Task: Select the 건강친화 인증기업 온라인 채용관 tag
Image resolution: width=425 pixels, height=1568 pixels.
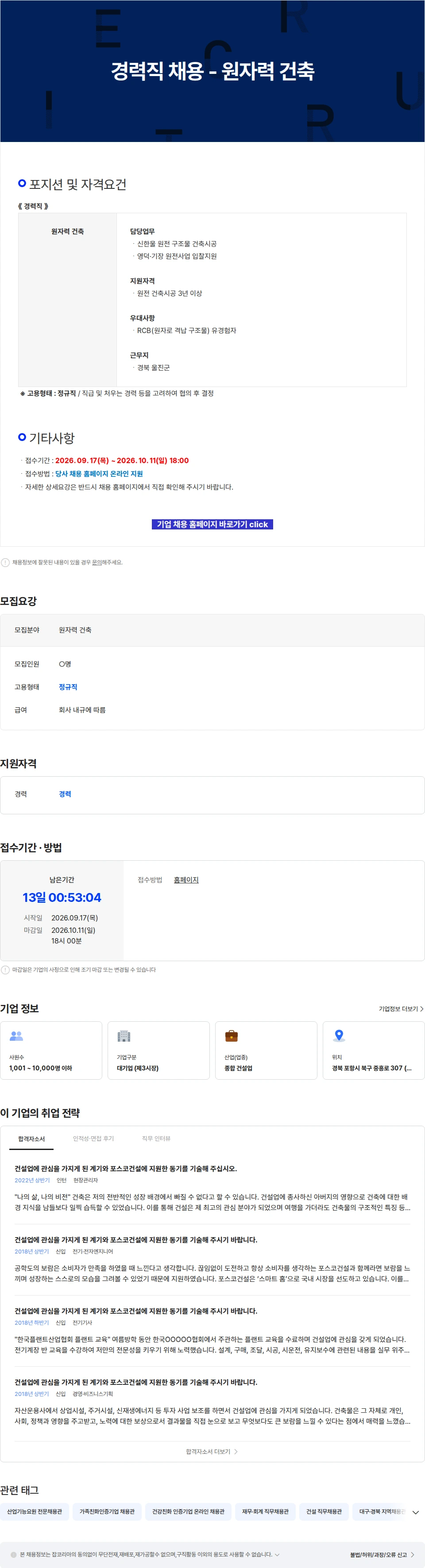Action: [x=188, y=1511]
